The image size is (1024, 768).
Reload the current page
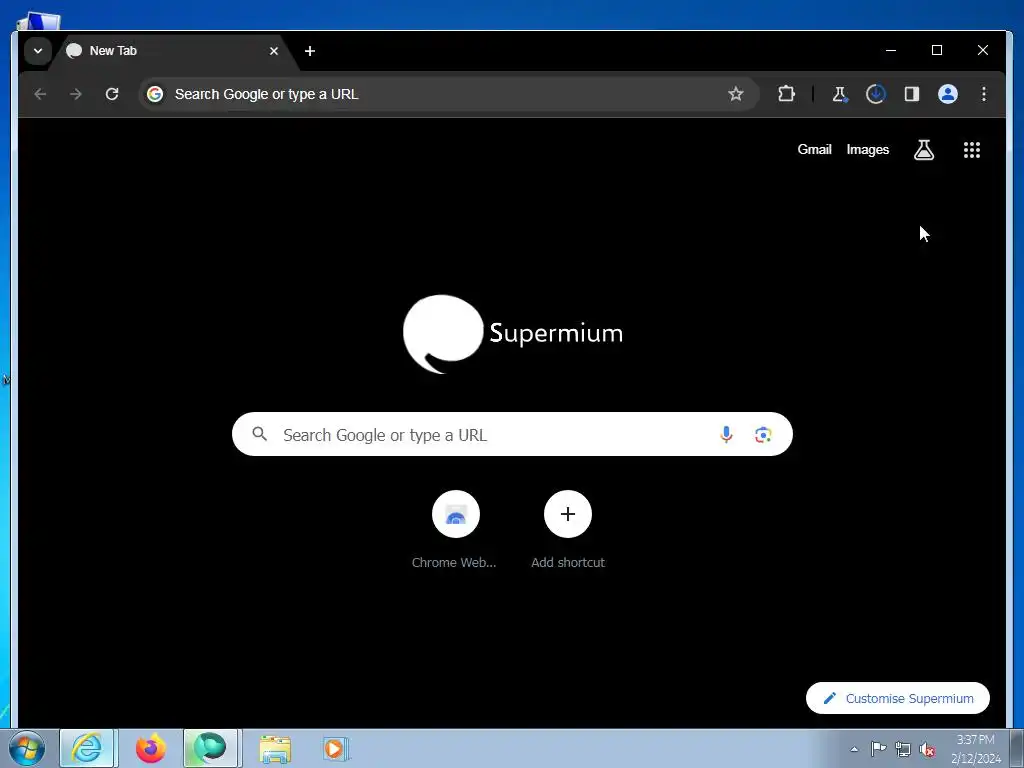click(112, 94)
